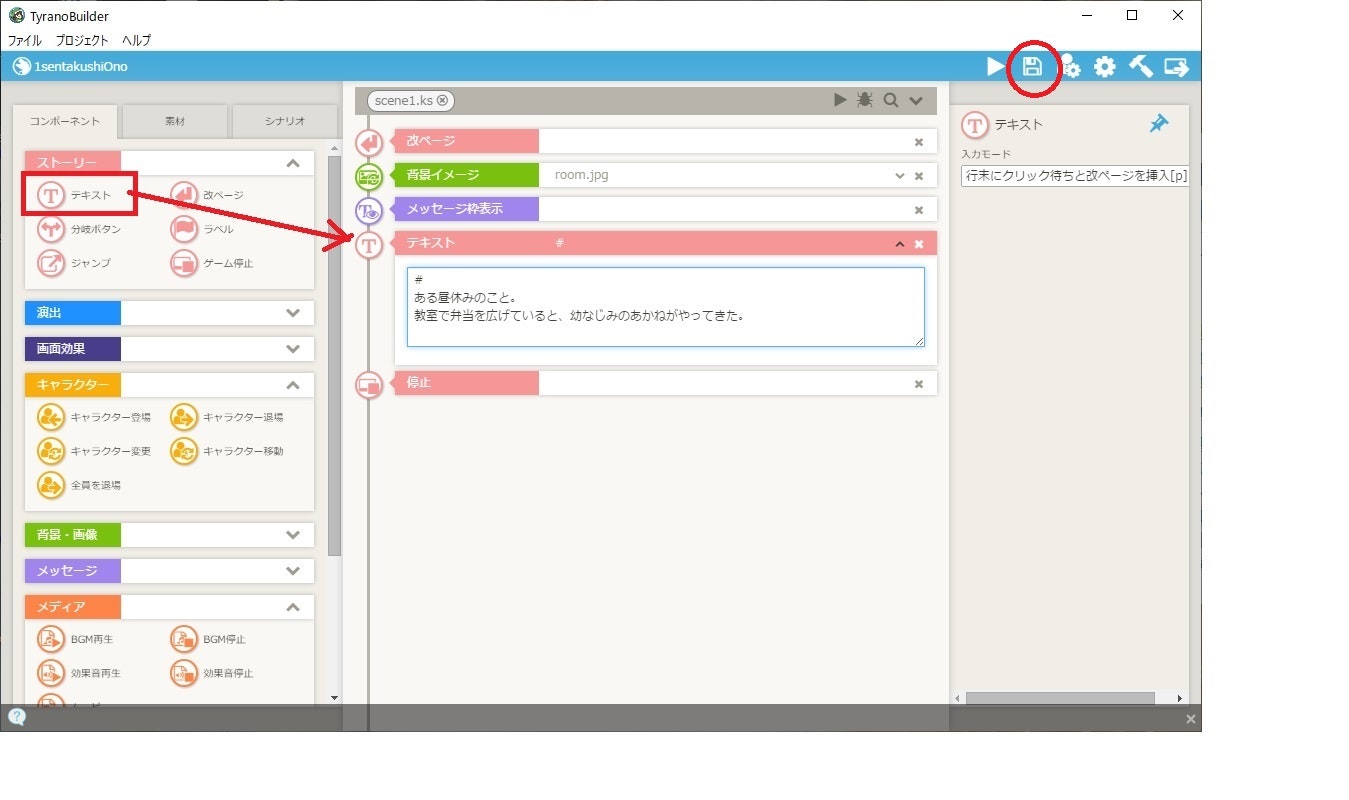Screen dimensions: 1349x800
Task: Open the プロジェクト menu
Action: coord(82,41)
